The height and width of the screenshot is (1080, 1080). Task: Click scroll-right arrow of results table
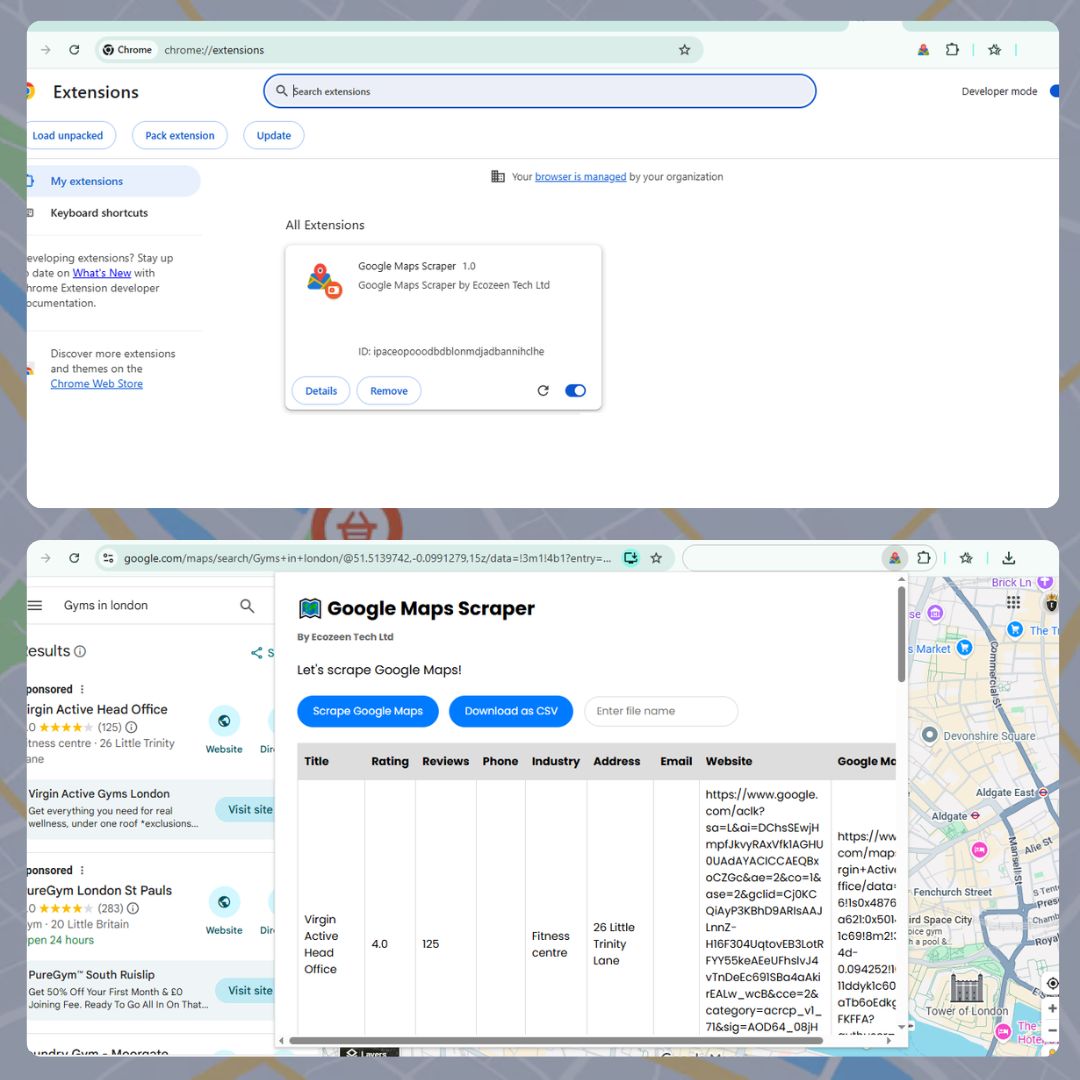point(889,1040)
